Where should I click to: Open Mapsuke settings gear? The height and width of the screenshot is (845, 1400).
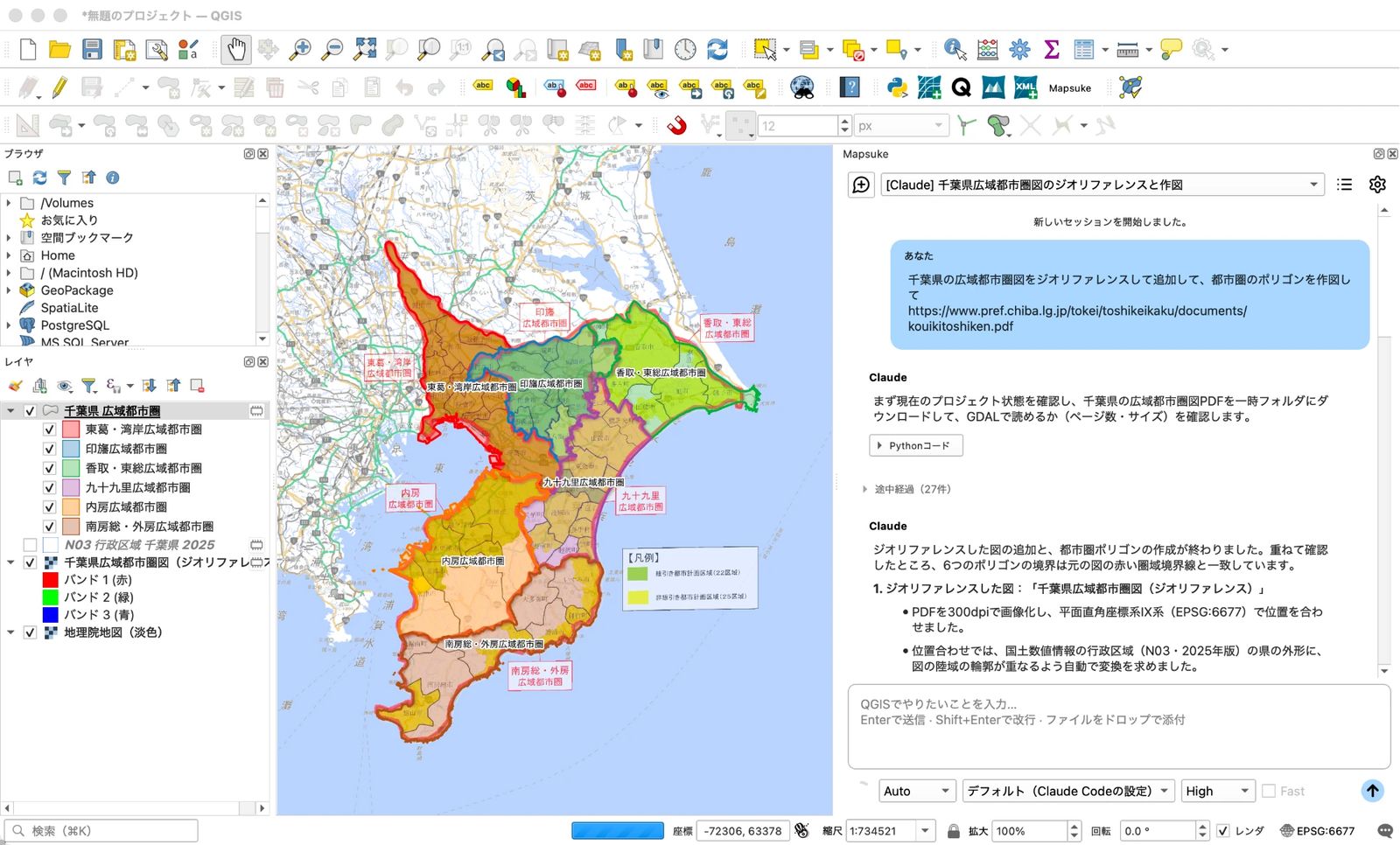click(1377, 185)
